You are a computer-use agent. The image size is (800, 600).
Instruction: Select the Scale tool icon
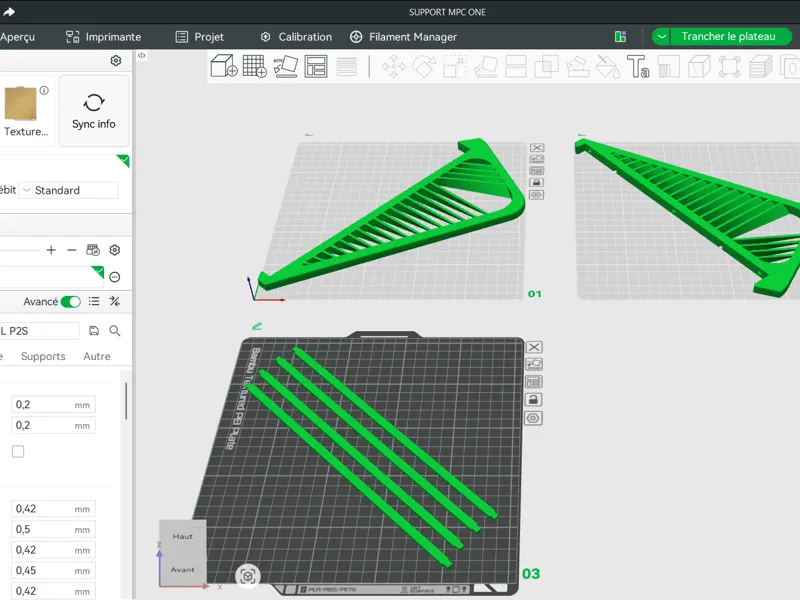click(454, 67)
